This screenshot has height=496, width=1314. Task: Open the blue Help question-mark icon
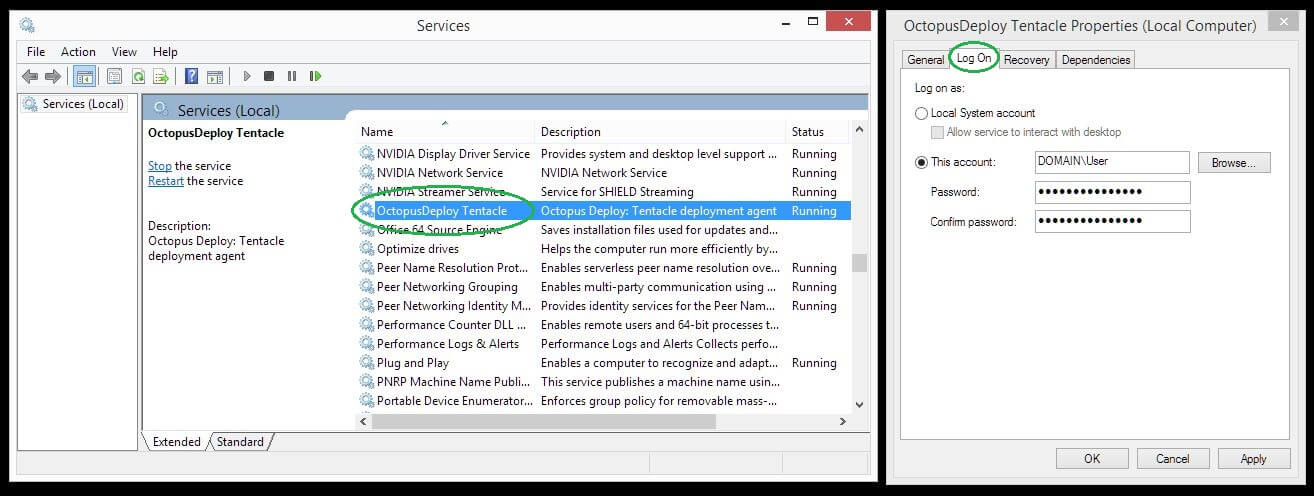pos(191,76)
